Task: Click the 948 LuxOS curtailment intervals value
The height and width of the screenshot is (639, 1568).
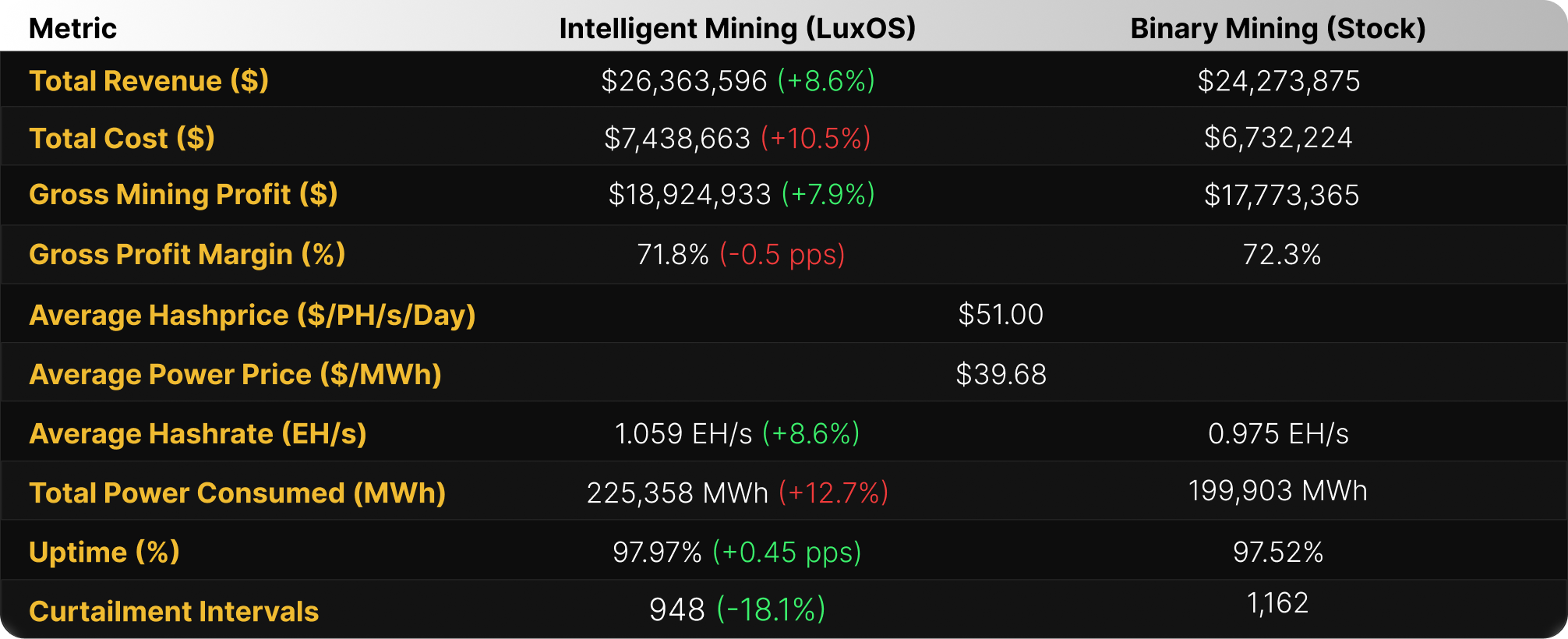Action: [676, 609]
